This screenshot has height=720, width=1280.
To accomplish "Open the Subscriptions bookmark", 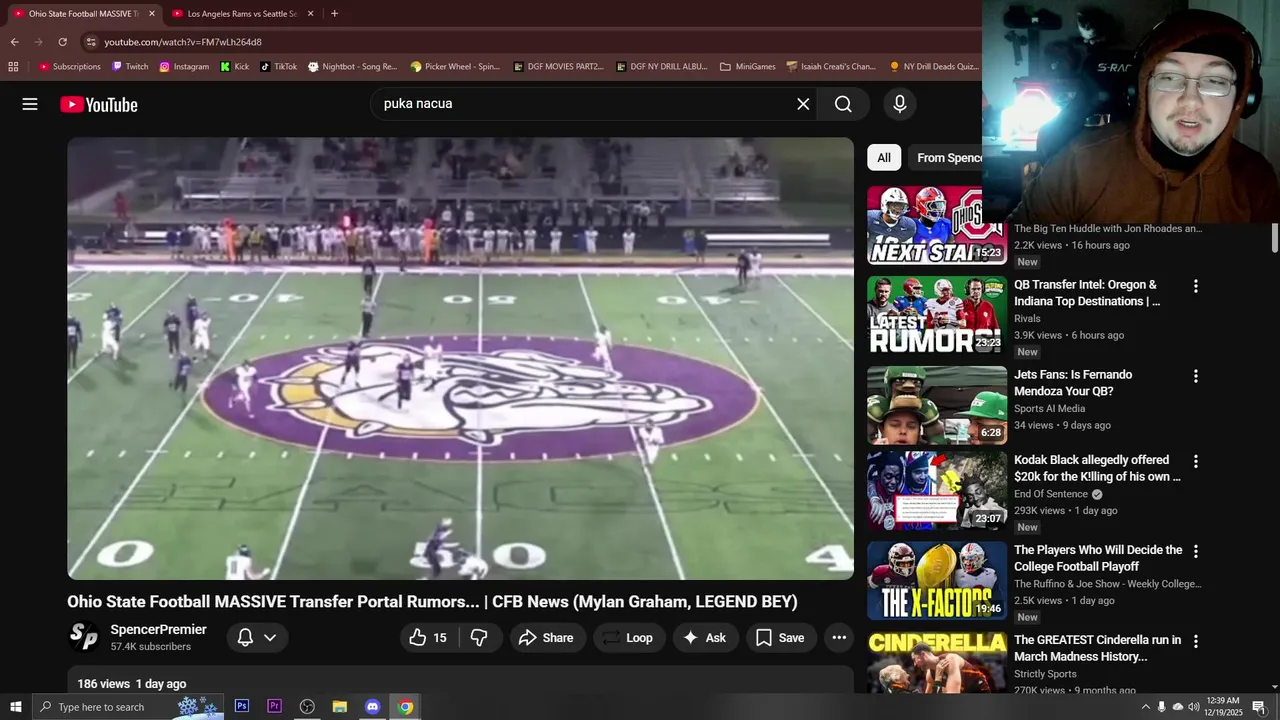I will pyautogui.click(x=69, y=67).
